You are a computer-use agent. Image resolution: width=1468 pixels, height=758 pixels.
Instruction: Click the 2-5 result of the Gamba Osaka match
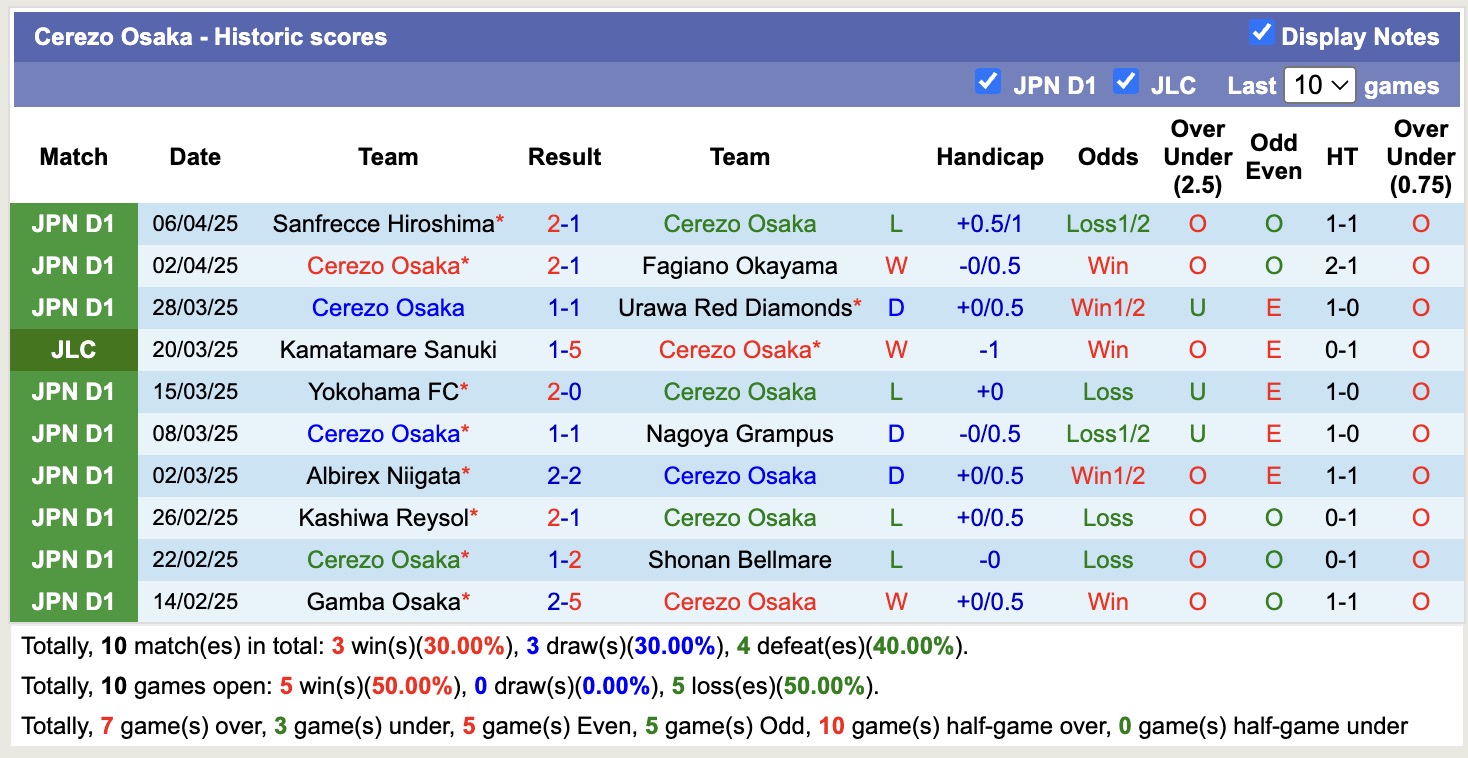[565, 601]
